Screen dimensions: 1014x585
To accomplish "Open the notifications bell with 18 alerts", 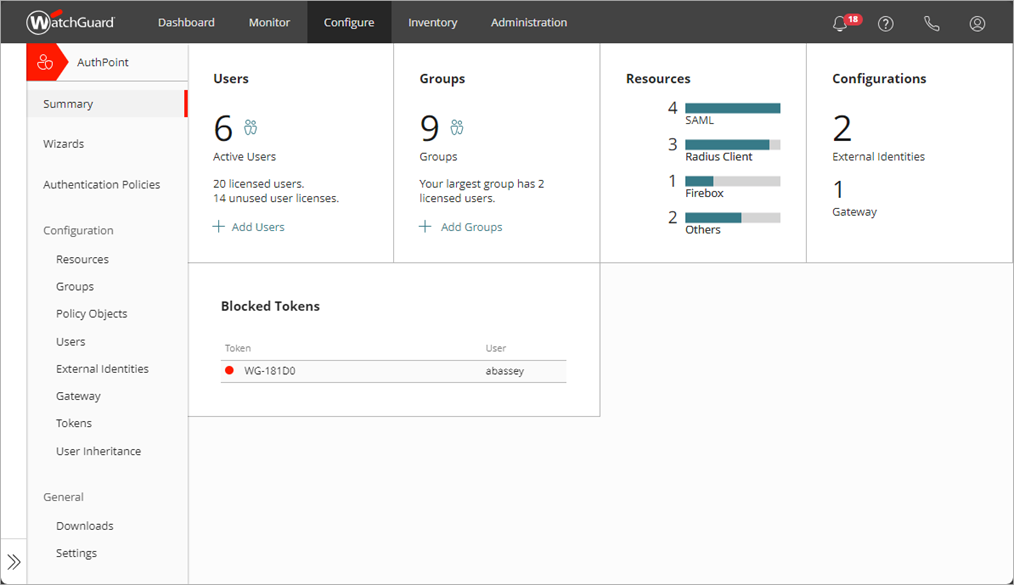I will point(840,23).
